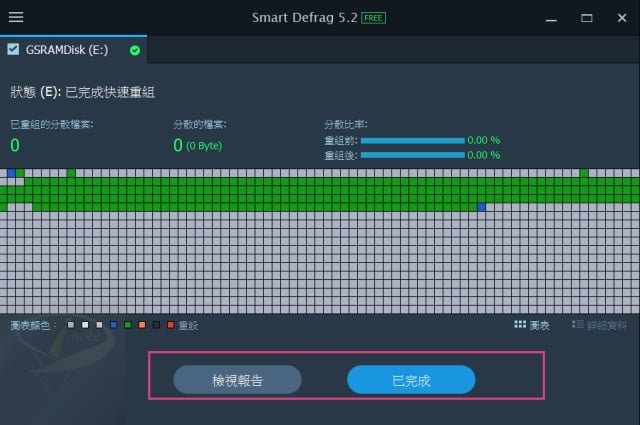The height and width of the screenshot is (425, 640).
Task: Pick the red legend color swatch
Action: (171, 325)
